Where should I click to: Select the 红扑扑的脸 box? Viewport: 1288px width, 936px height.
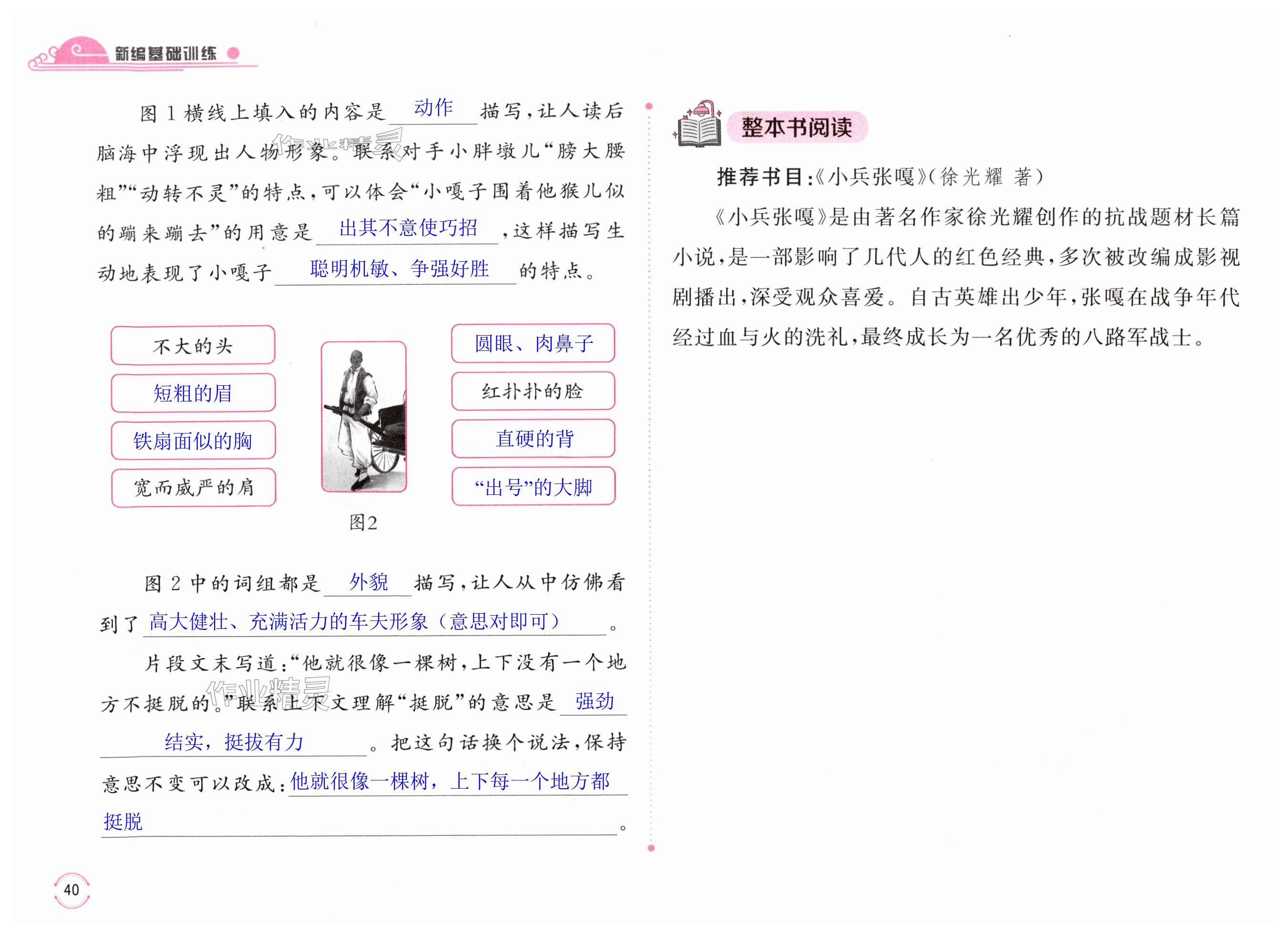point(533,391)
